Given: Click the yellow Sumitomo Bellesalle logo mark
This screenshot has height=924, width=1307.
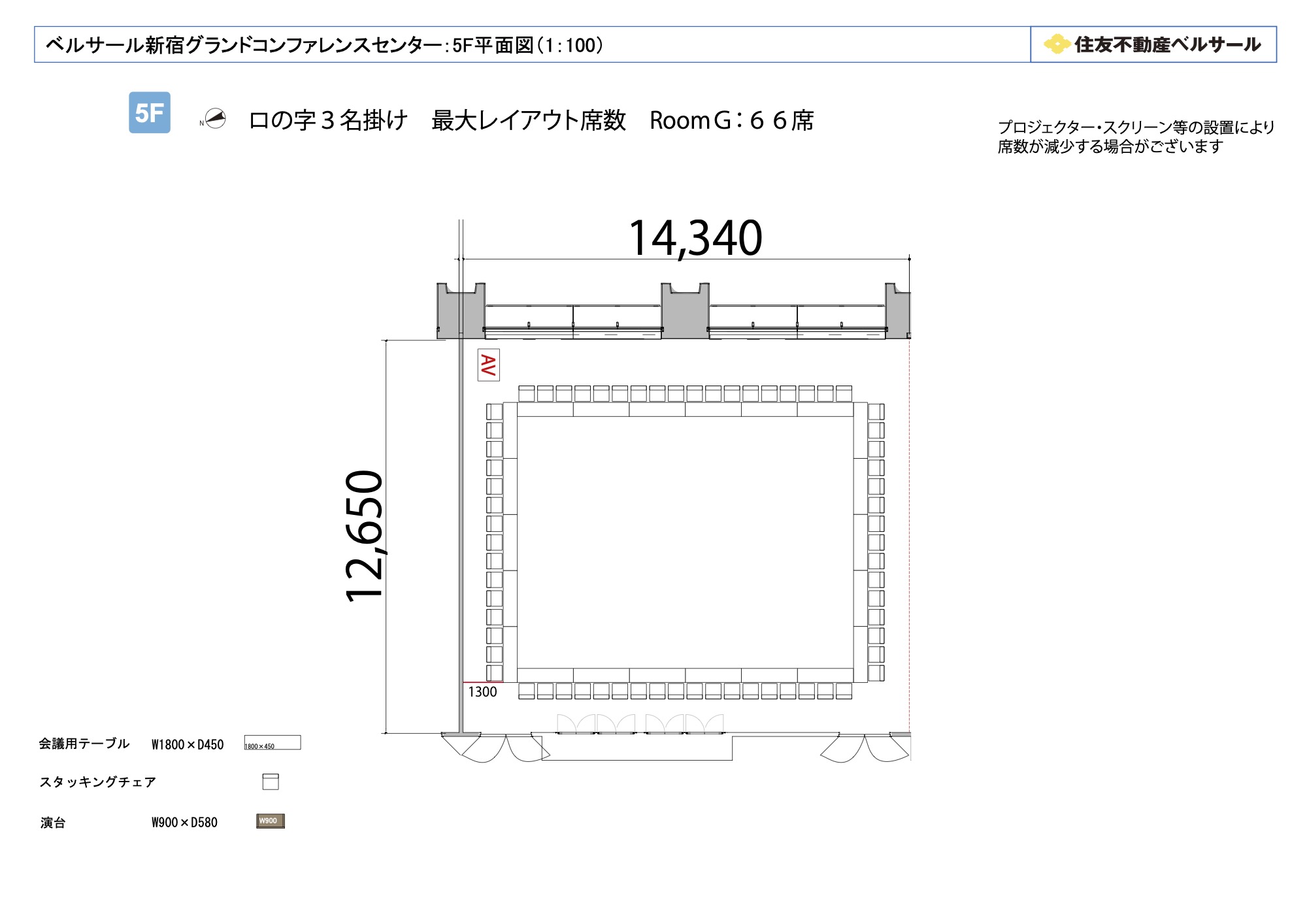Looking at the screenshot, I should coord(1056,44).
